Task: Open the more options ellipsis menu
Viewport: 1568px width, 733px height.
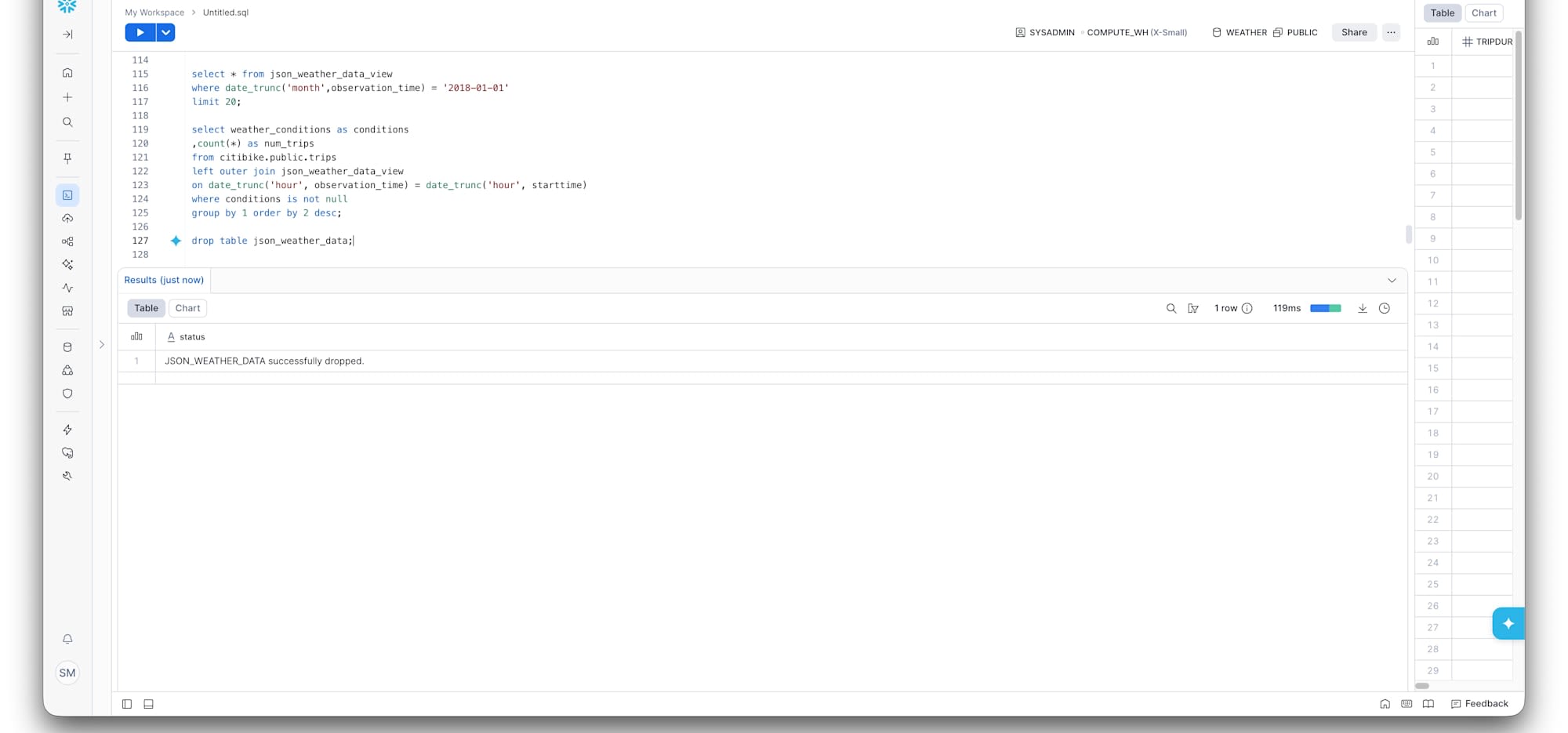Action: [x=1391, y=32]
